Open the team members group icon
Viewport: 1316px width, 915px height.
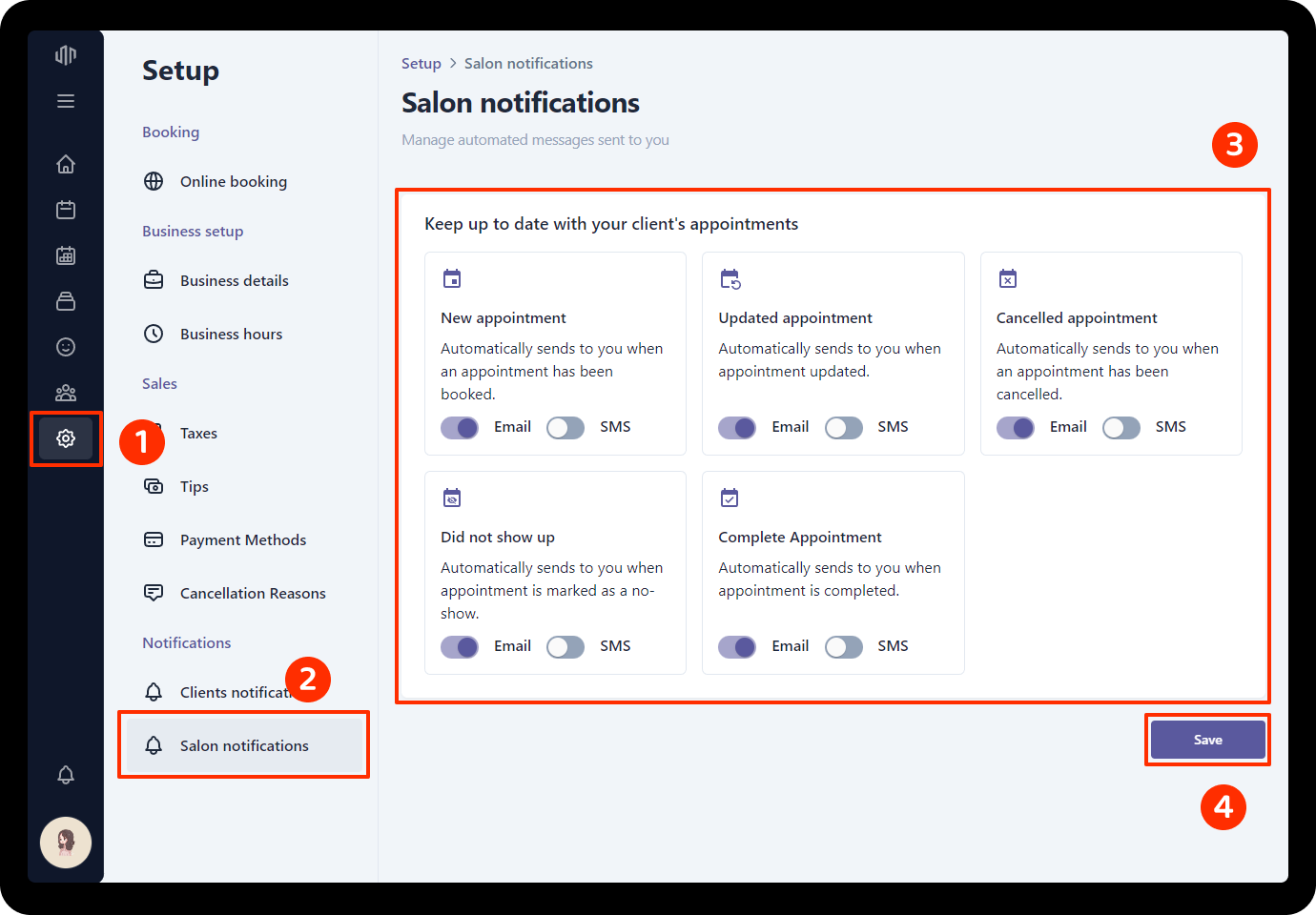[66, 393]
